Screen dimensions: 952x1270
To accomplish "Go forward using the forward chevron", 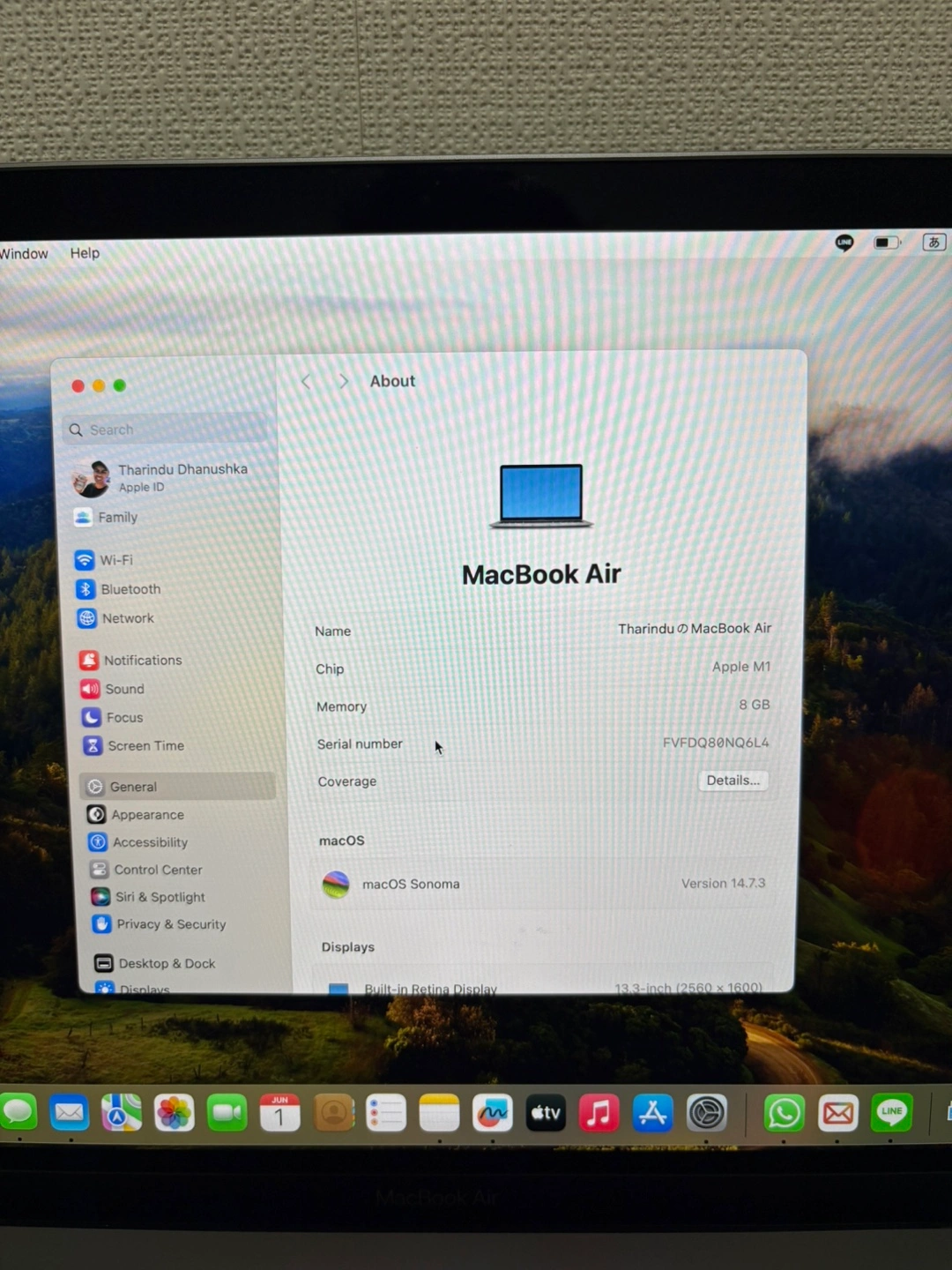I will pos(344,381).
